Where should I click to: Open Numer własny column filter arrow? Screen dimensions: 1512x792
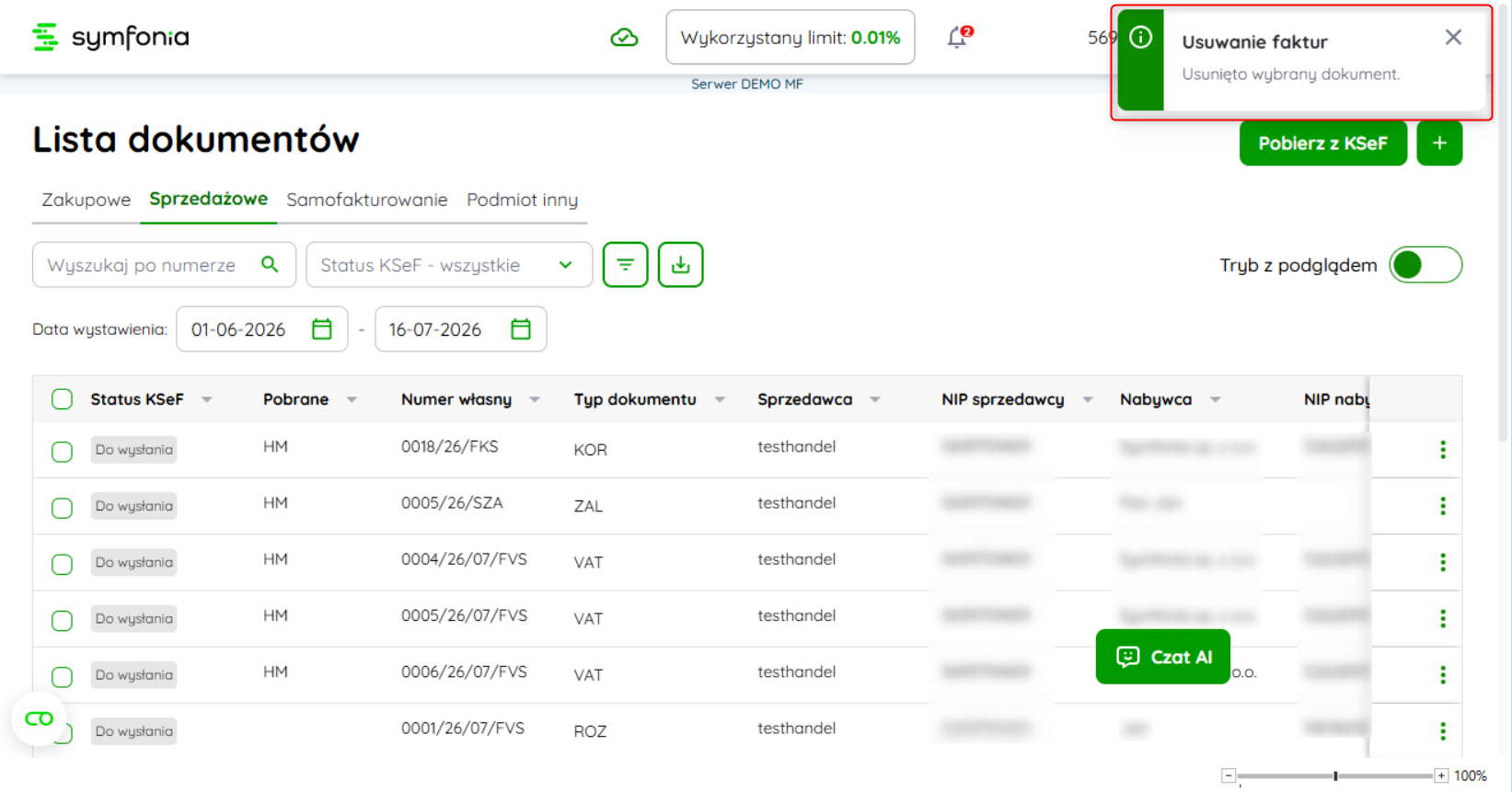click(x=535, y=399)
